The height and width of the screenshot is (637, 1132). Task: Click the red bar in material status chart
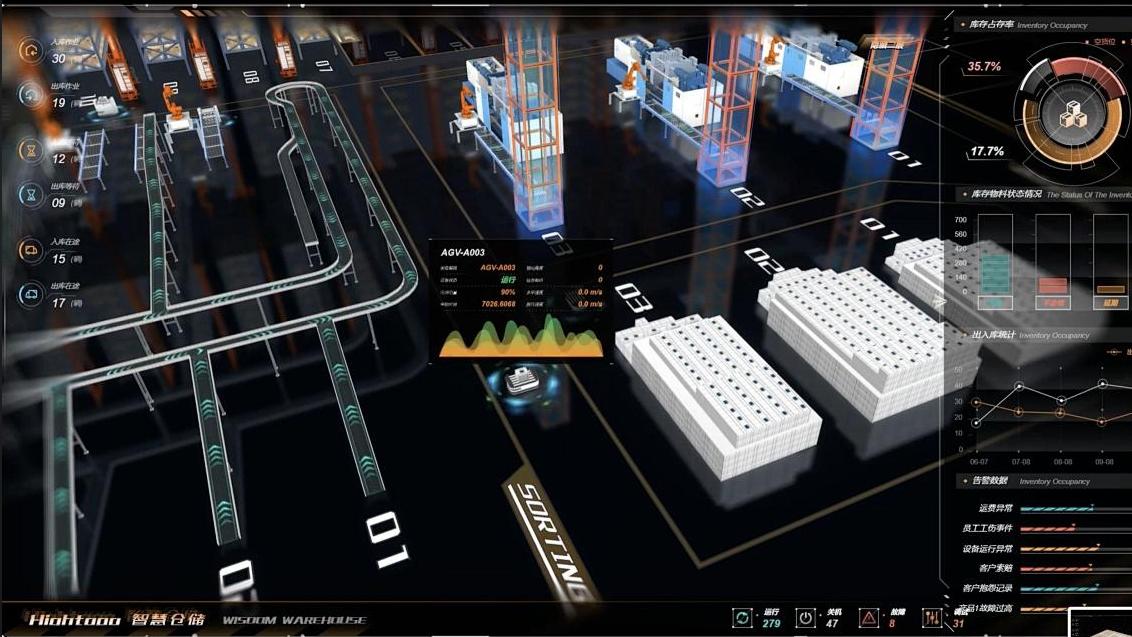1053,286
